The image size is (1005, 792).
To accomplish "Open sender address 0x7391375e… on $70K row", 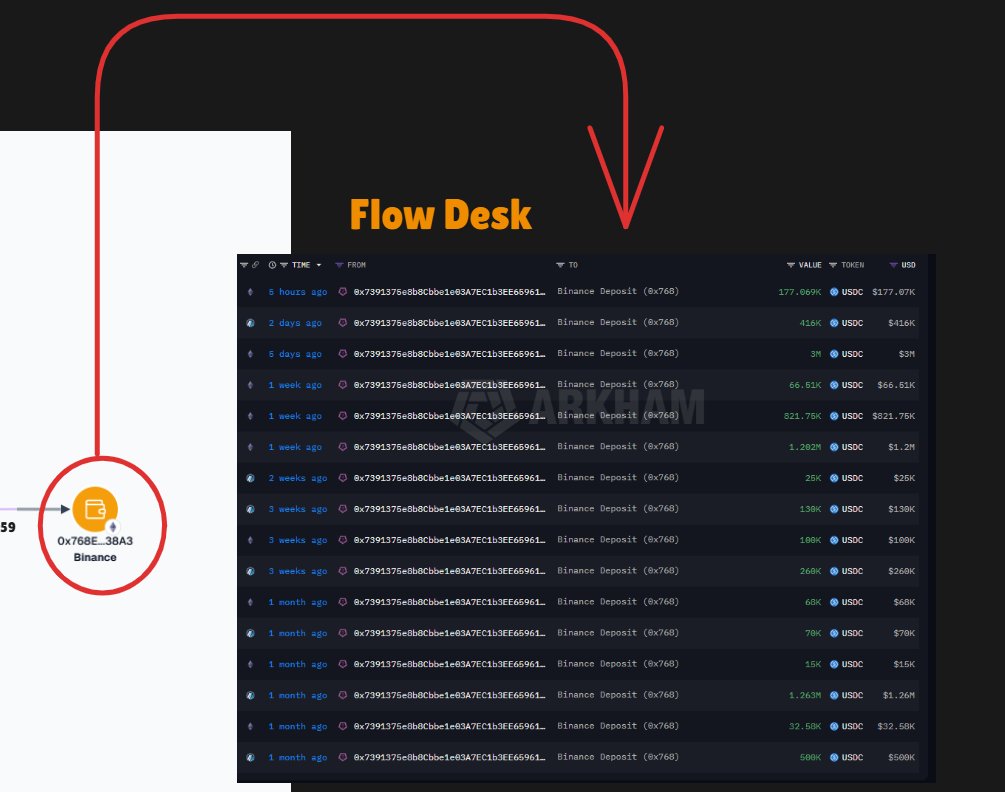I will click(449, 633).
